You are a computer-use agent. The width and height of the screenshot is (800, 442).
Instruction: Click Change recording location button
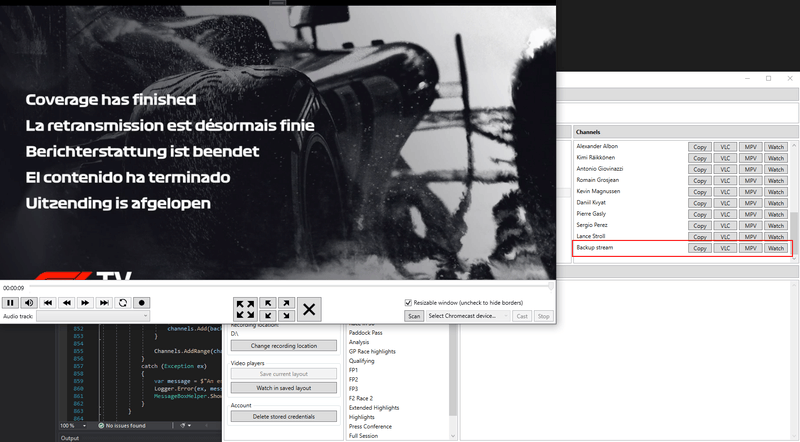point(284,346)
